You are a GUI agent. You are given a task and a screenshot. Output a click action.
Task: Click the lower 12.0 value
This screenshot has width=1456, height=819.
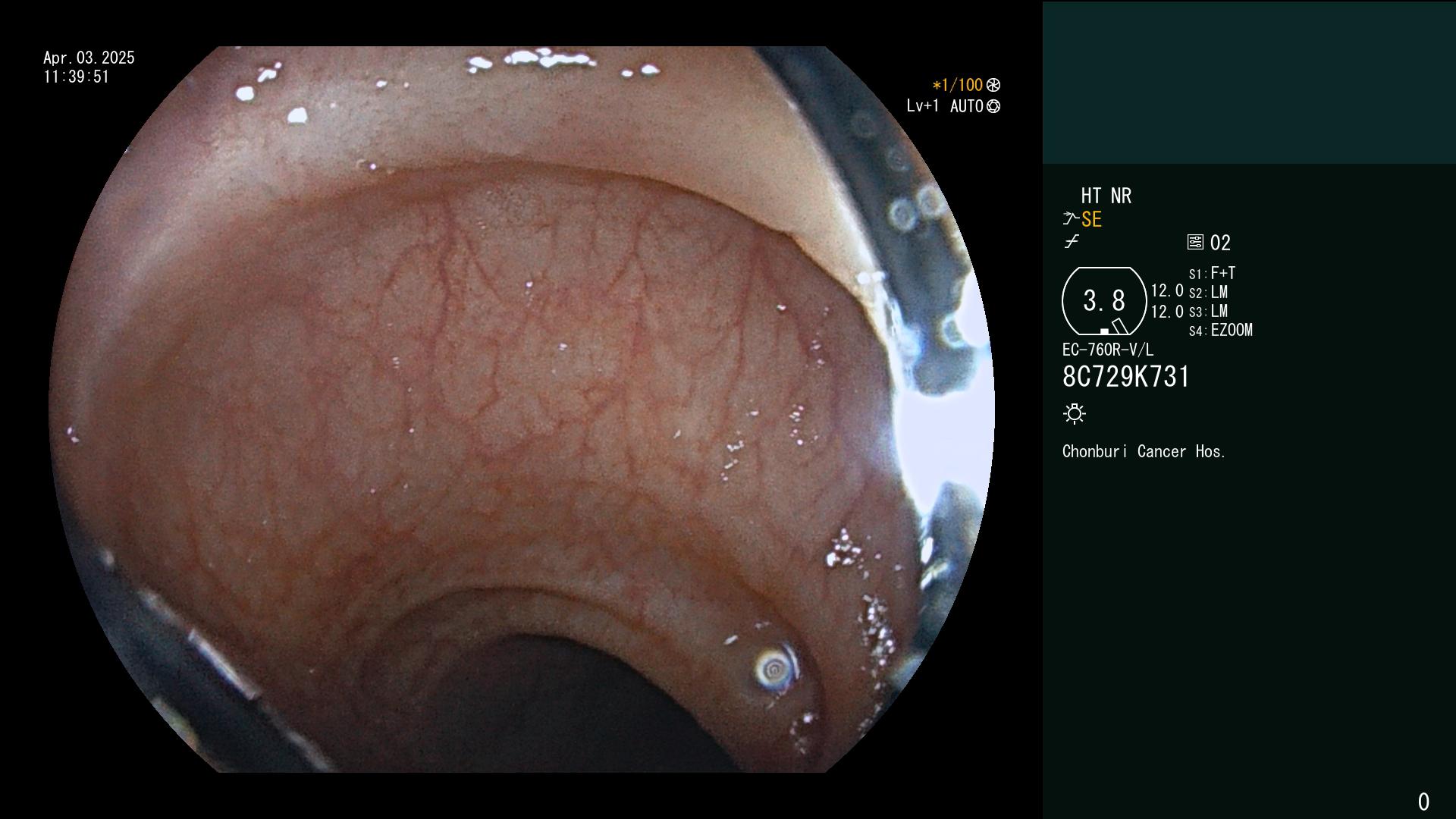pos(1167,312)
